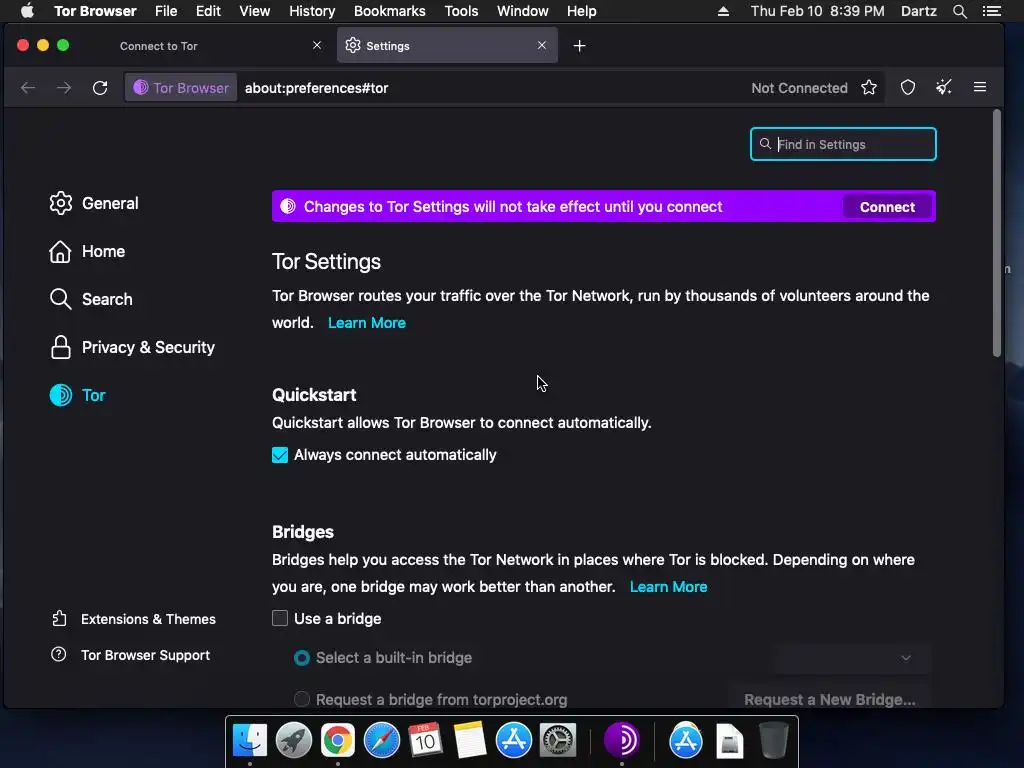The image size is (1024, 768).
Task: Click the Not Connected status label
Action: pos(799,88)
